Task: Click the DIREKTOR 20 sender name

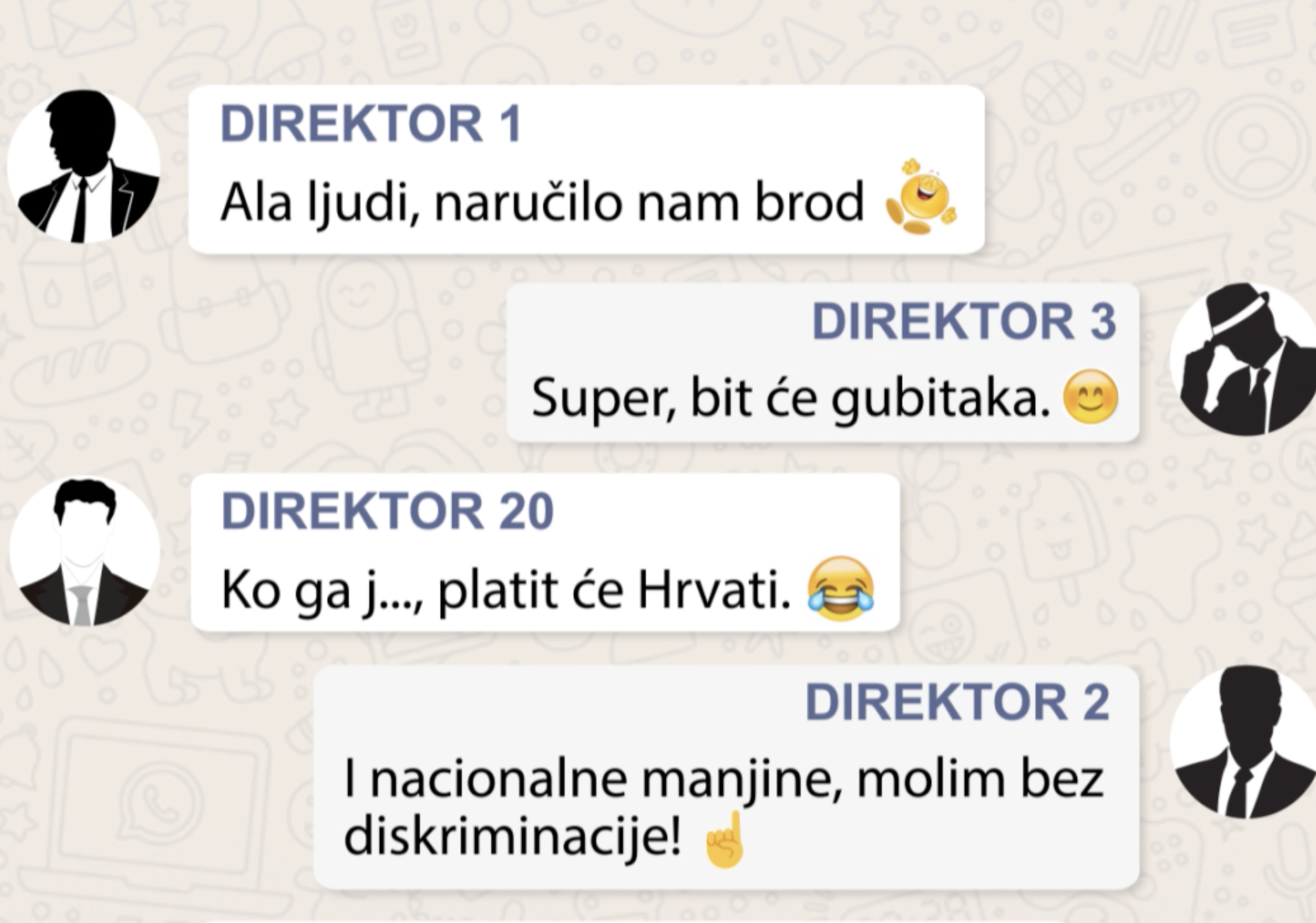Action: coord(387,512)
